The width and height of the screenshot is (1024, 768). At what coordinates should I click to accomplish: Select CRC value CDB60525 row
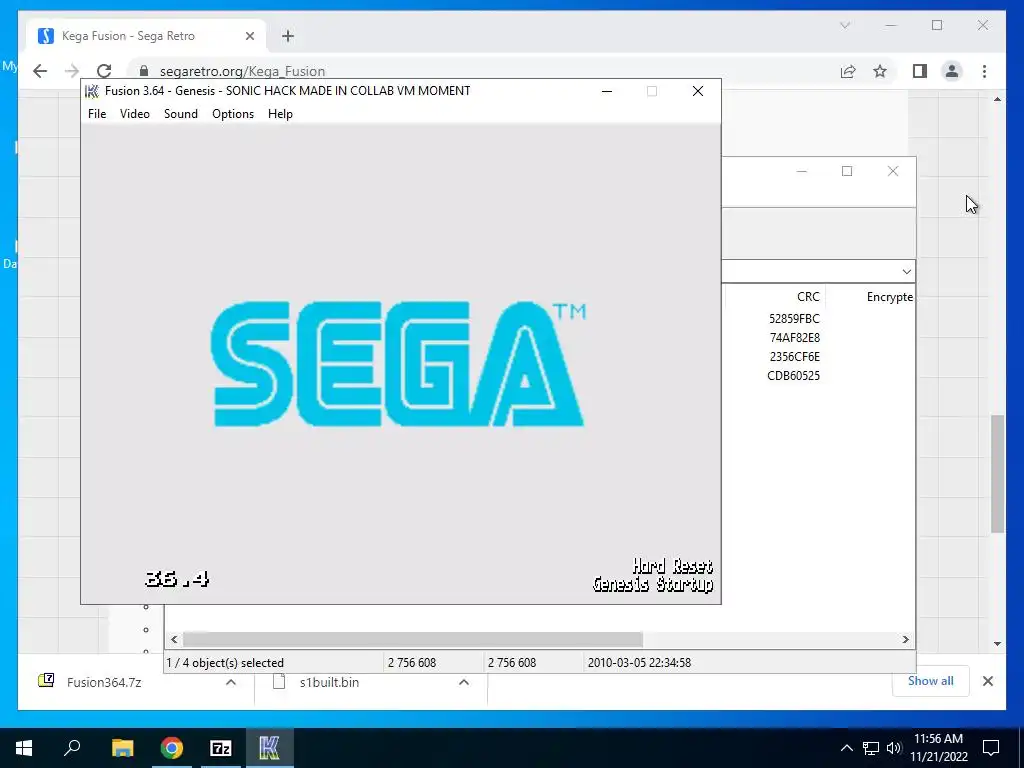pos(793,376)
